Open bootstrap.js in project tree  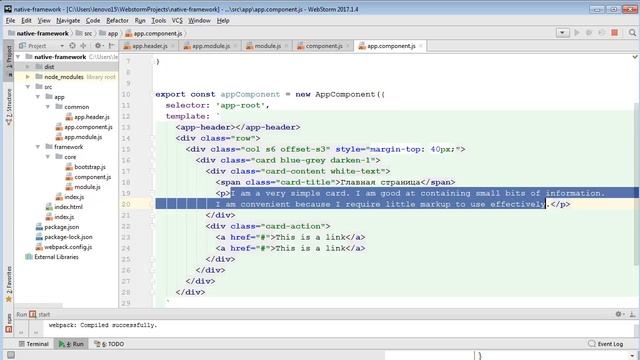click(86, 167)
